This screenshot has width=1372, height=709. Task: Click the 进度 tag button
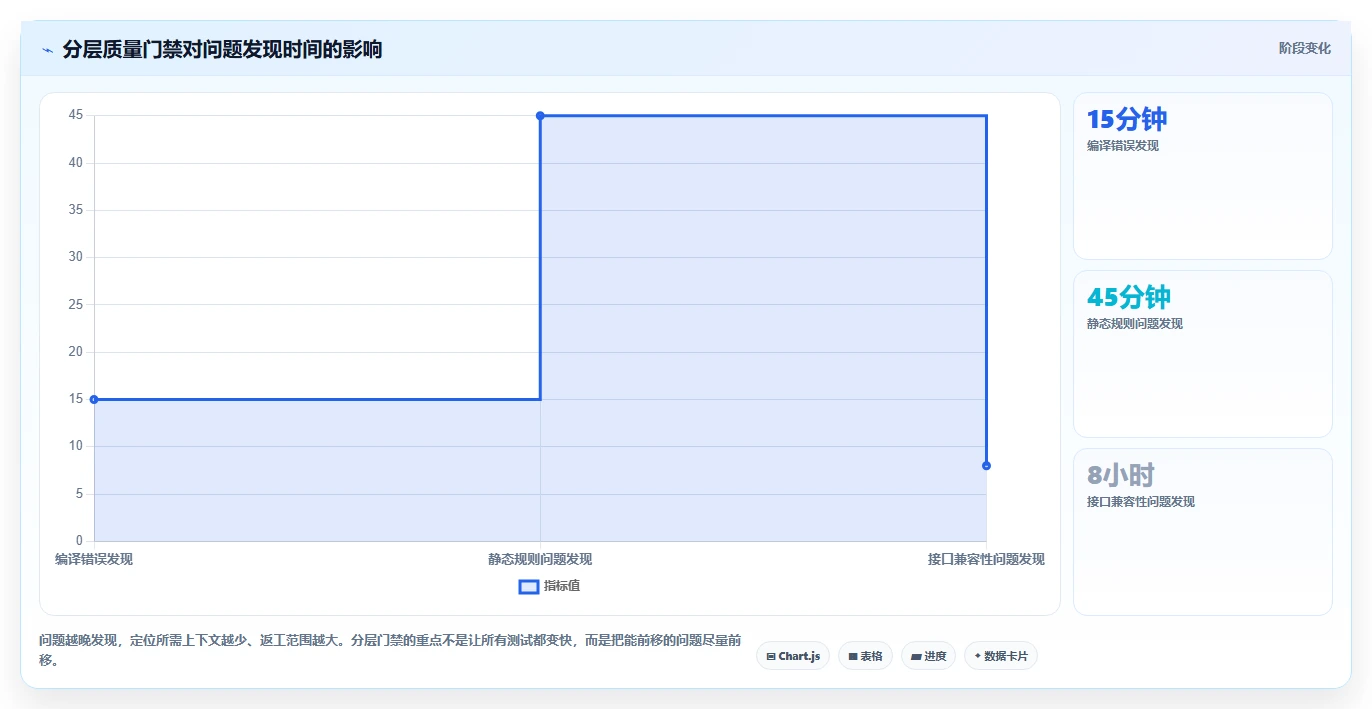[x=928, y=656]
